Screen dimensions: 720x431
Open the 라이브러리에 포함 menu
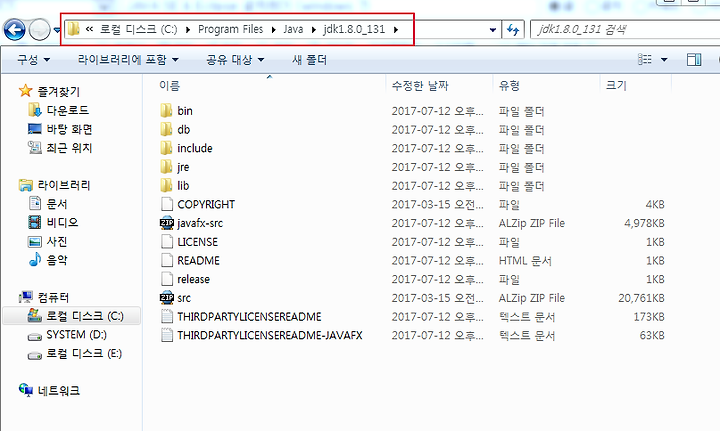click(x=128, y=60)
